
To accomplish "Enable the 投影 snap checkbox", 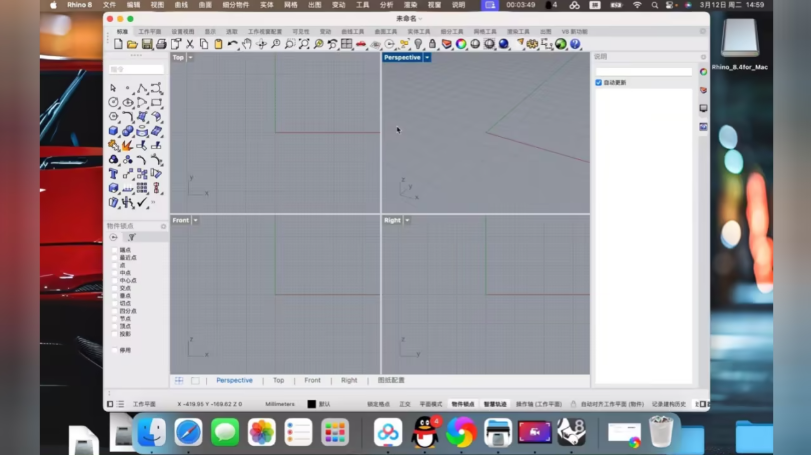I will pos(115,334).
